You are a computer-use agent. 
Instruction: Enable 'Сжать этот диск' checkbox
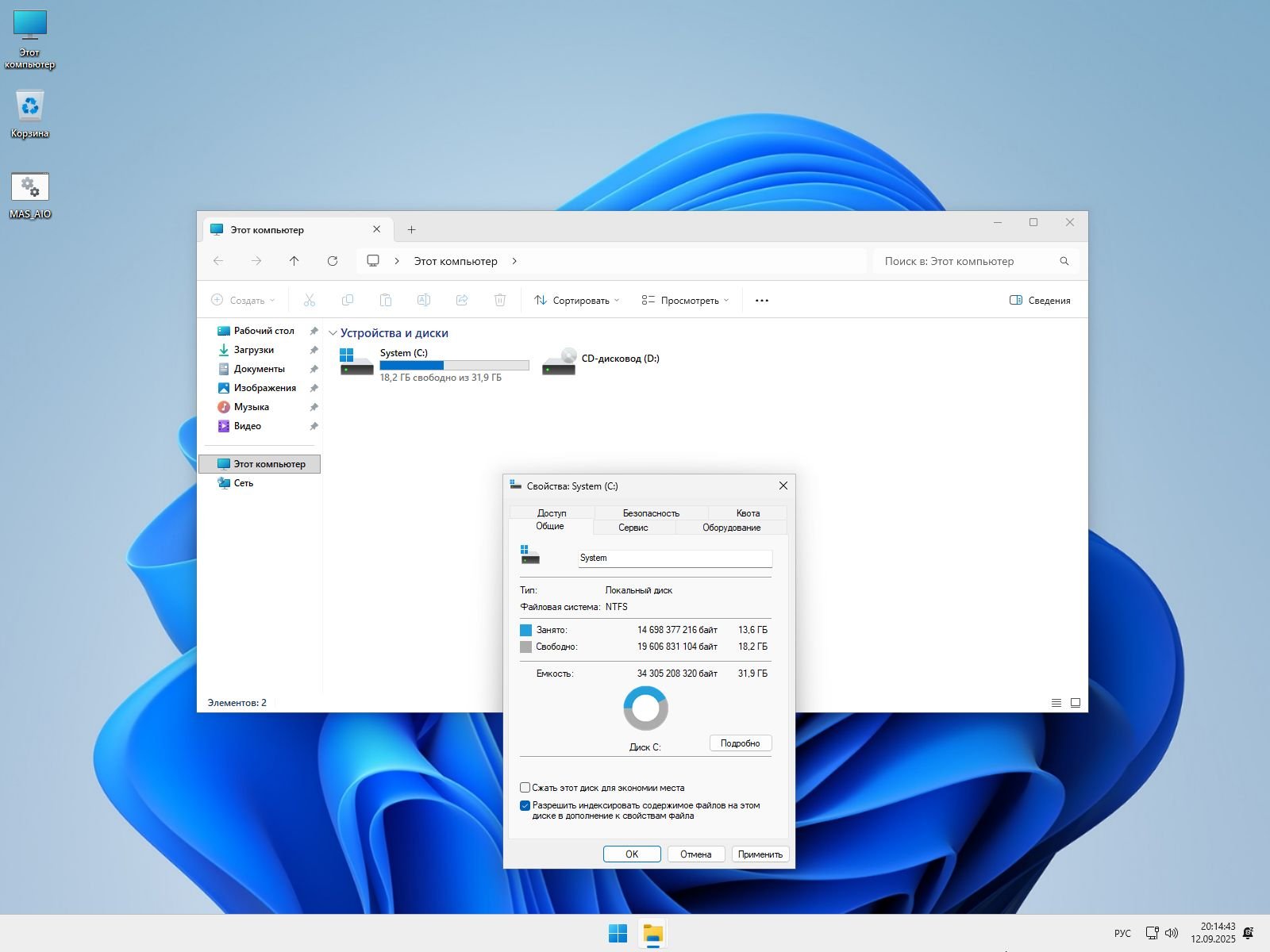(x=525, y=788)
